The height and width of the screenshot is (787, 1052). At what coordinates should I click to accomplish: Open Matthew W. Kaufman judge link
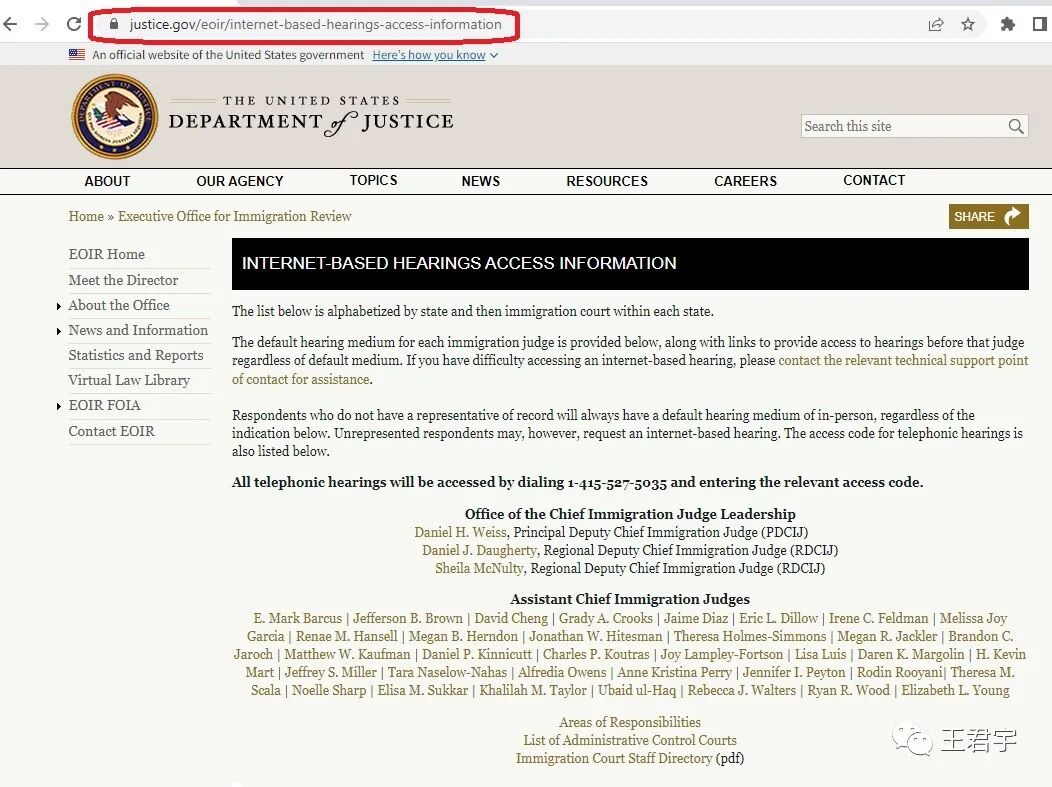(x=348, y=655)
